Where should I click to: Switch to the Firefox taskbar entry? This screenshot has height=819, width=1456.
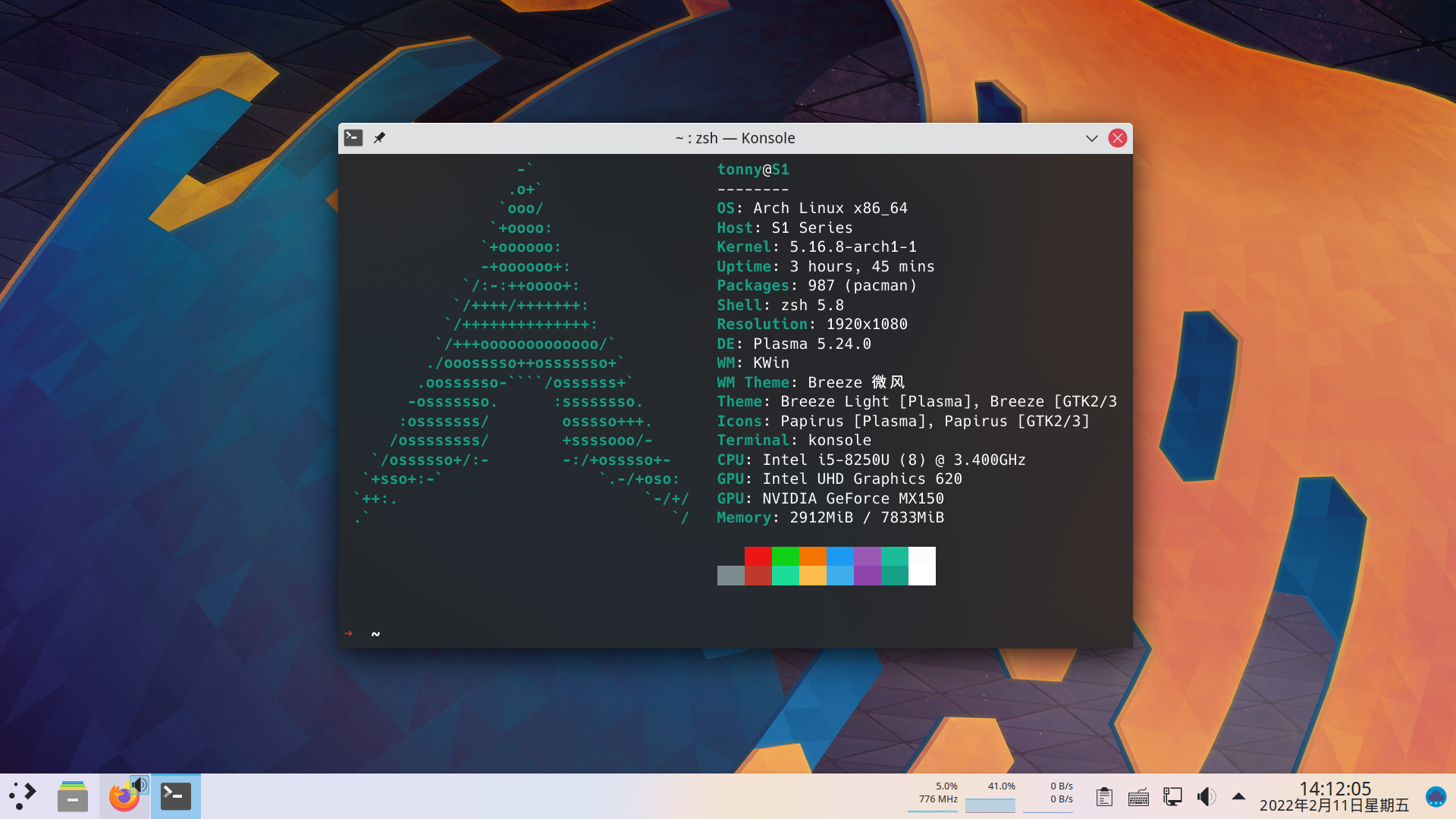coord(123,798)
